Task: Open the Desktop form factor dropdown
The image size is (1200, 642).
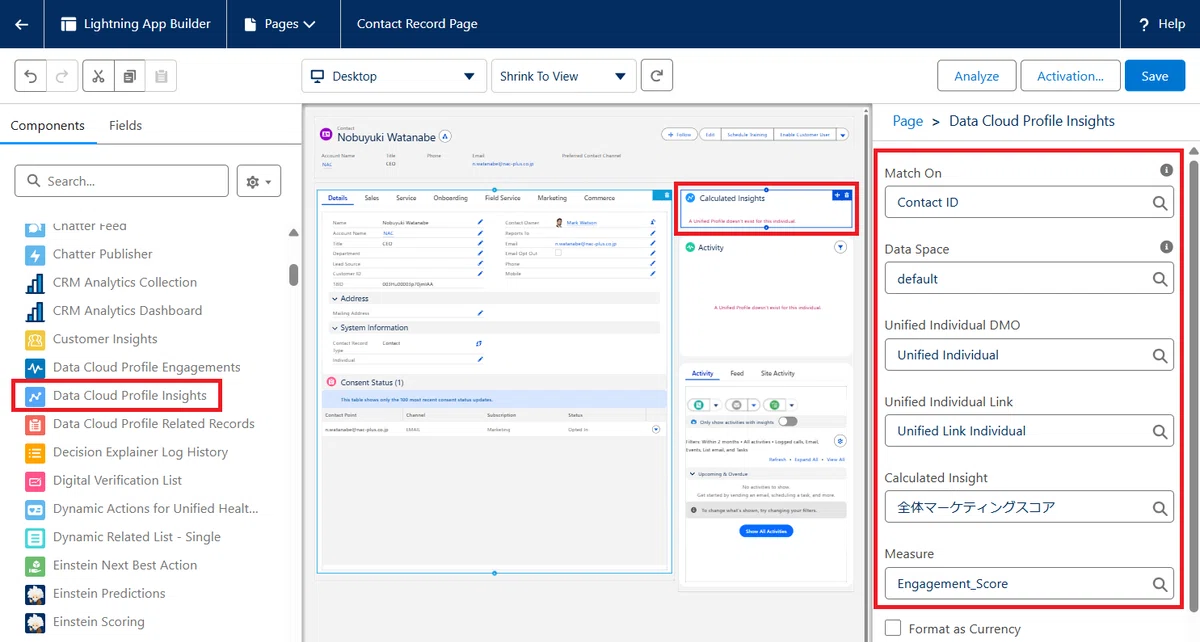Action: click(393, 76)
